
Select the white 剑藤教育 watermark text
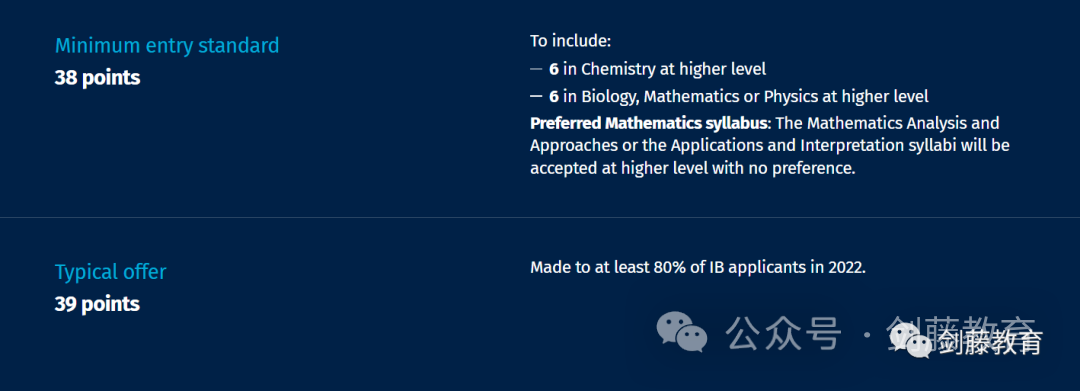pyautogui.click(x=990, y=341)
